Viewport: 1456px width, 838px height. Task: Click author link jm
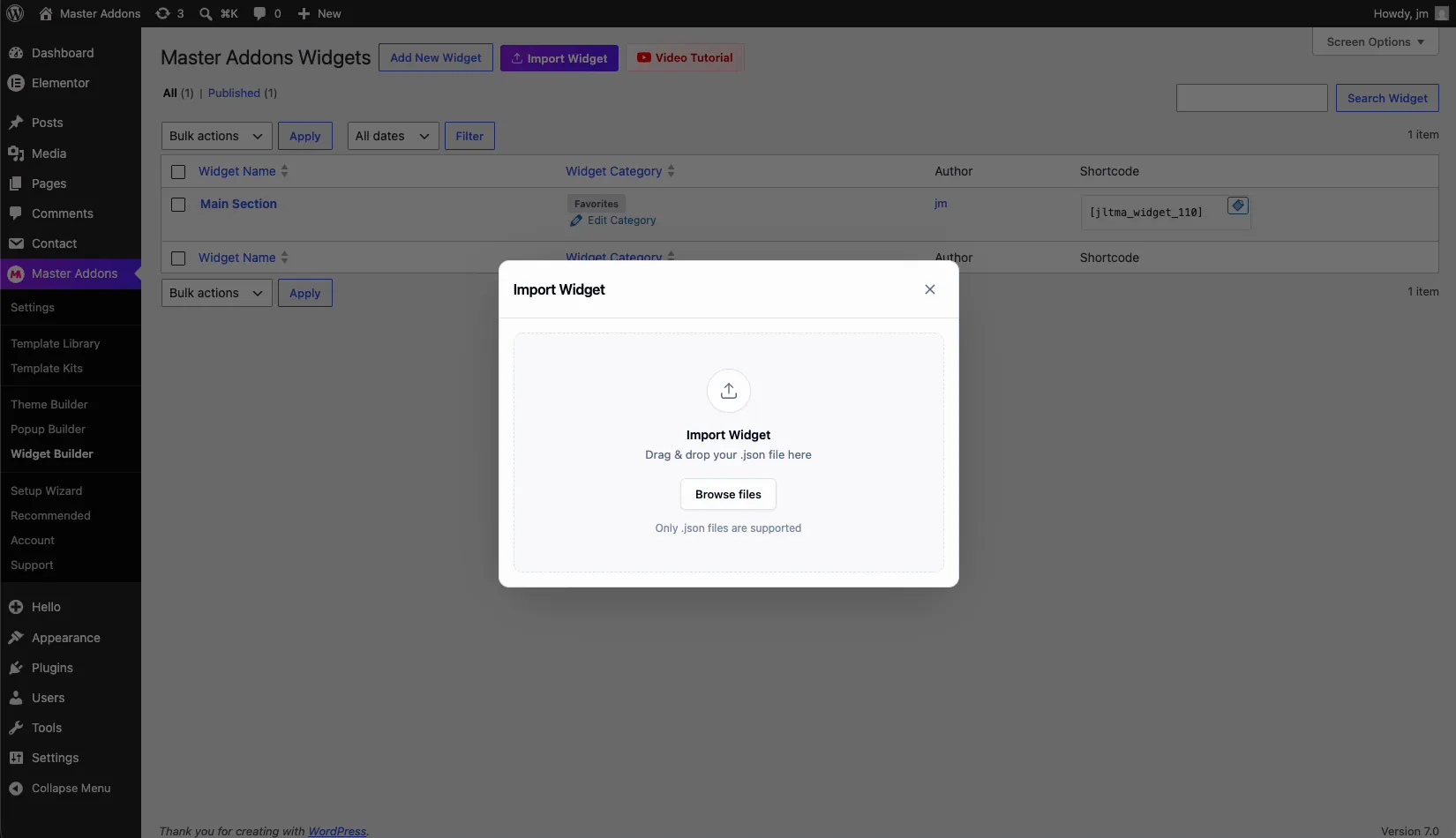tap(941, 204)
